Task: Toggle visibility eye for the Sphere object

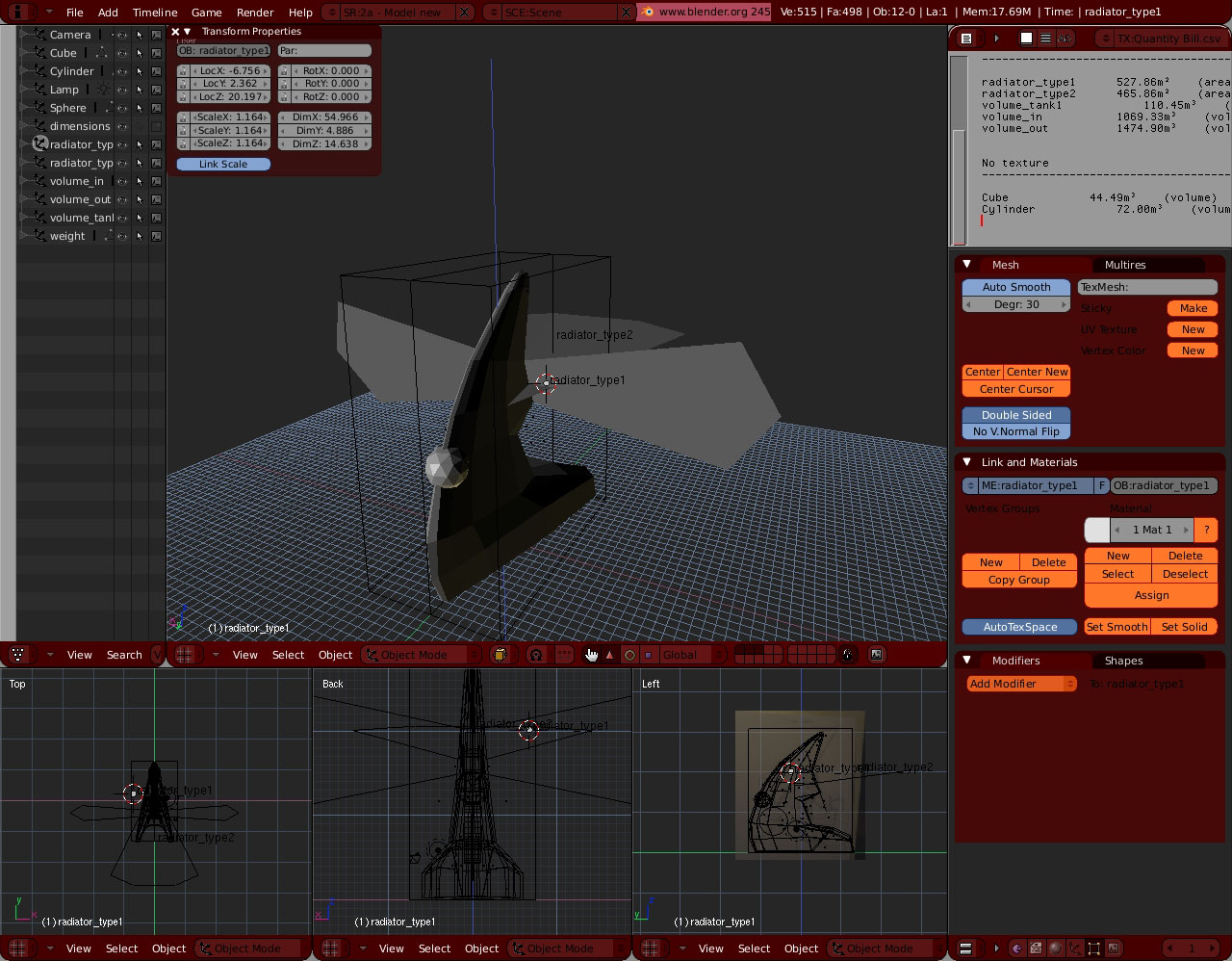Action: (x=122, y=108)
